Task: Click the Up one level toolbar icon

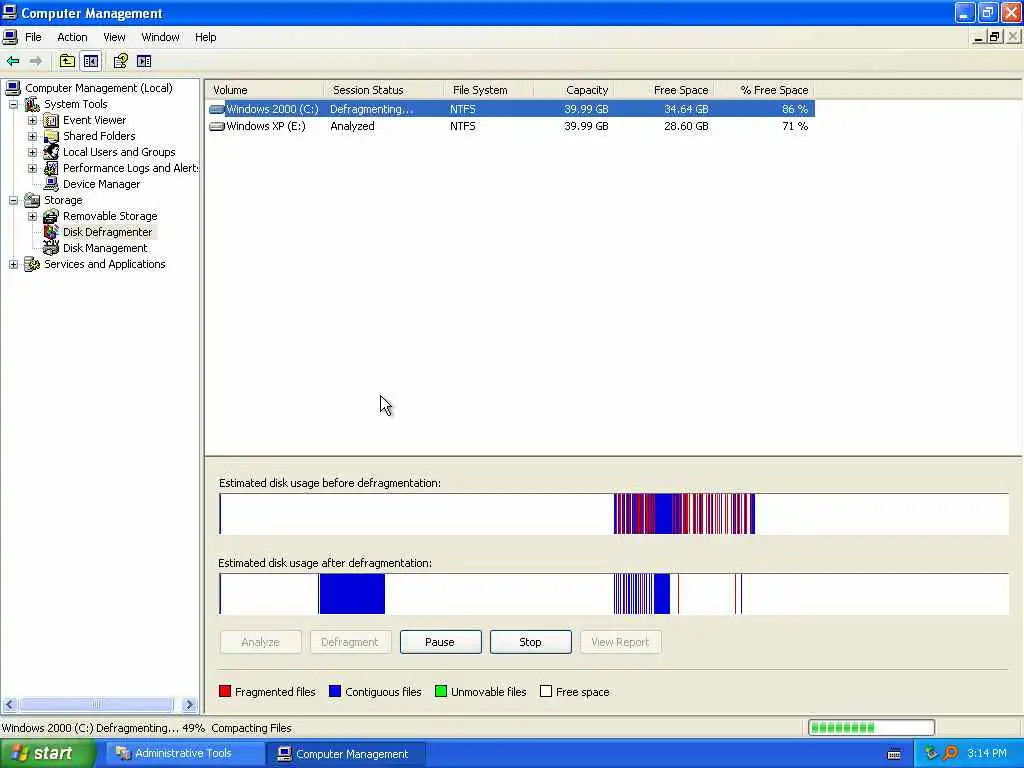Action: (67, 61)
